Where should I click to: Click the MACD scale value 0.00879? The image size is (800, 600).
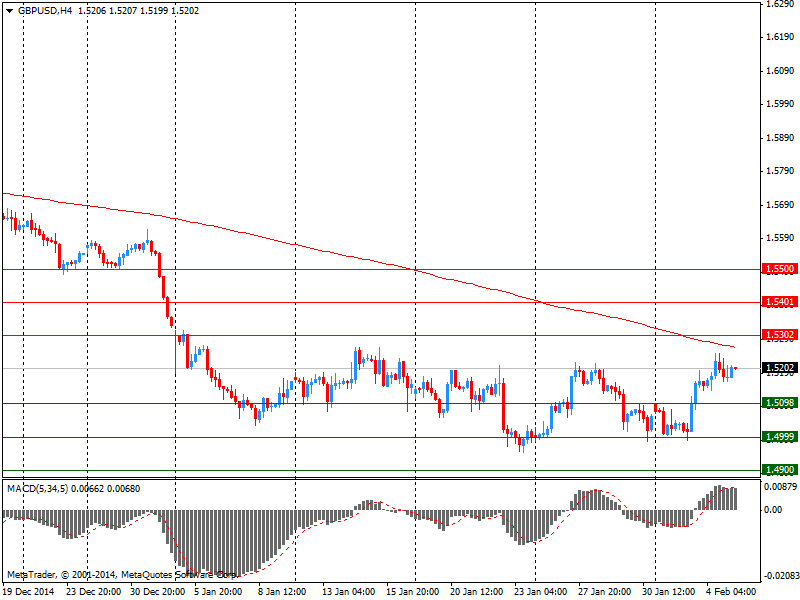tap(781, 487)
